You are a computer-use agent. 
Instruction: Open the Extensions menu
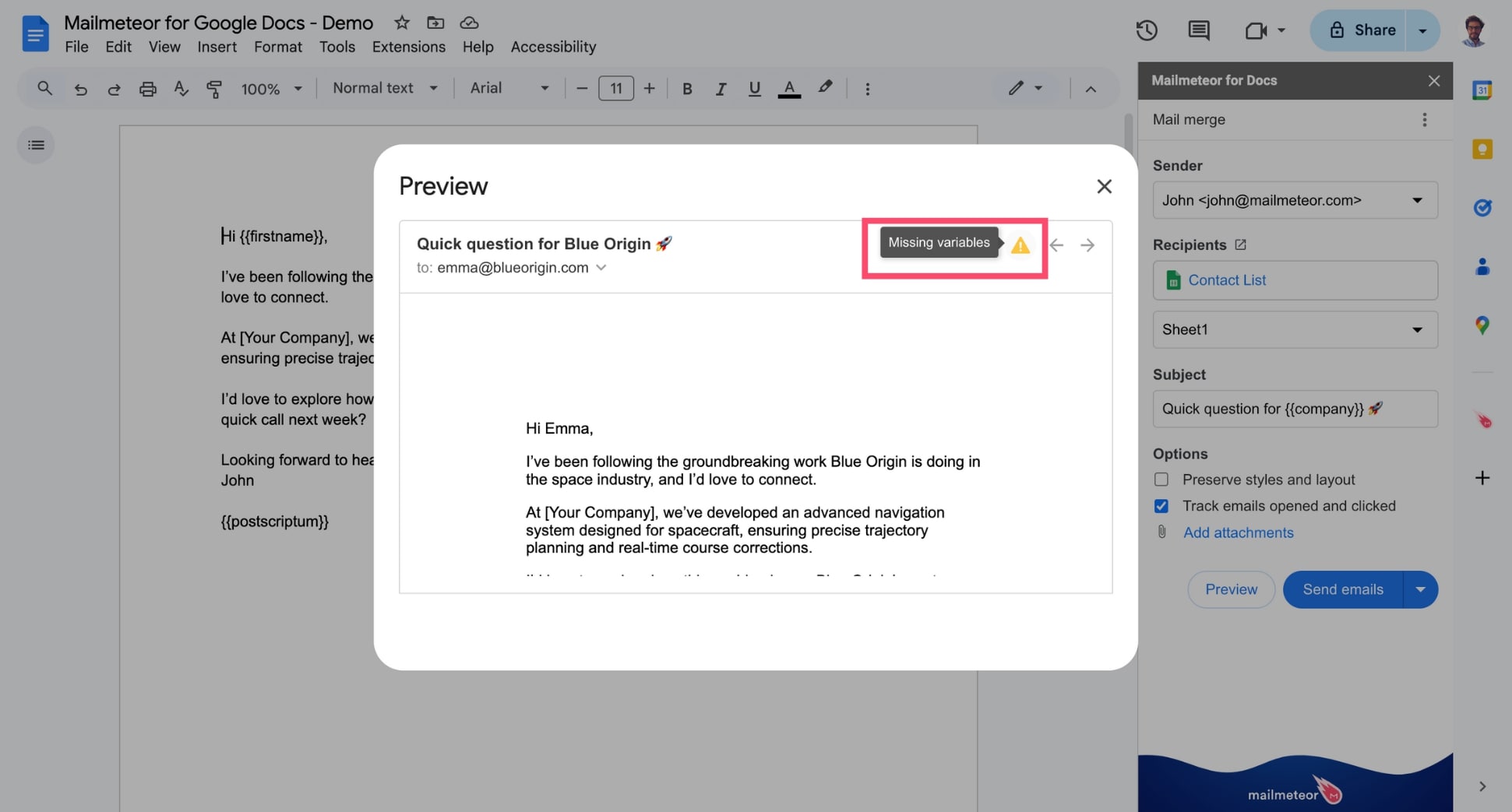(x=408, y=47)
